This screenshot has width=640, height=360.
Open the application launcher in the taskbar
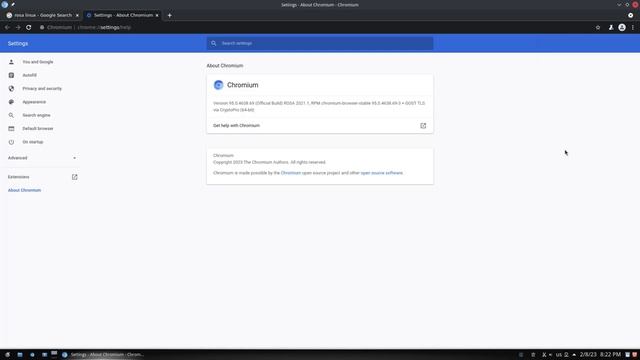(7, 355)
